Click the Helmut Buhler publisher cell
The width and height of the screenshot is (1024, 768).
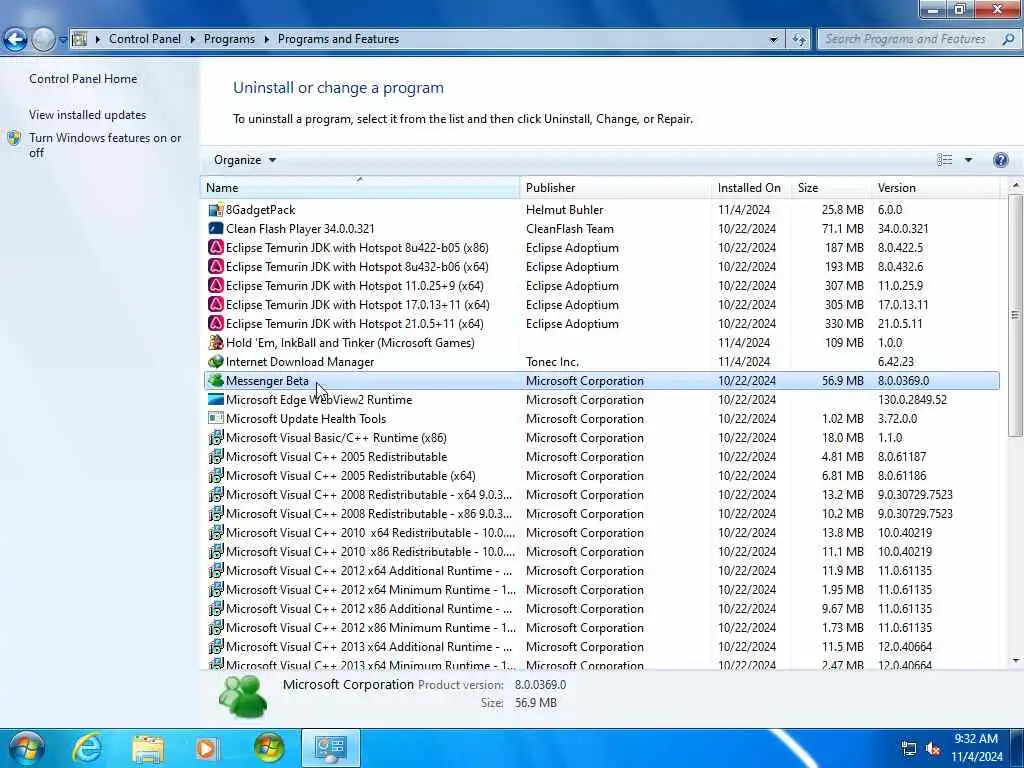point(564,210)
